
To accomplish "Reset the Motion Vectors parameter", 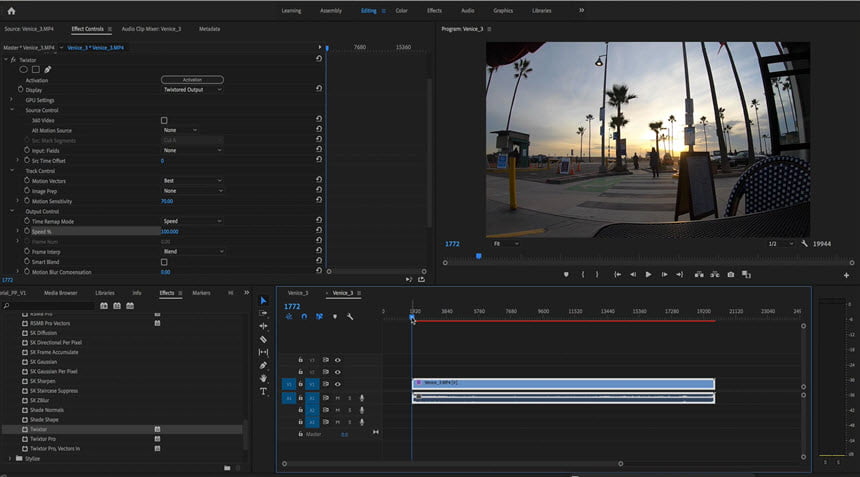I will pos(319,179).
